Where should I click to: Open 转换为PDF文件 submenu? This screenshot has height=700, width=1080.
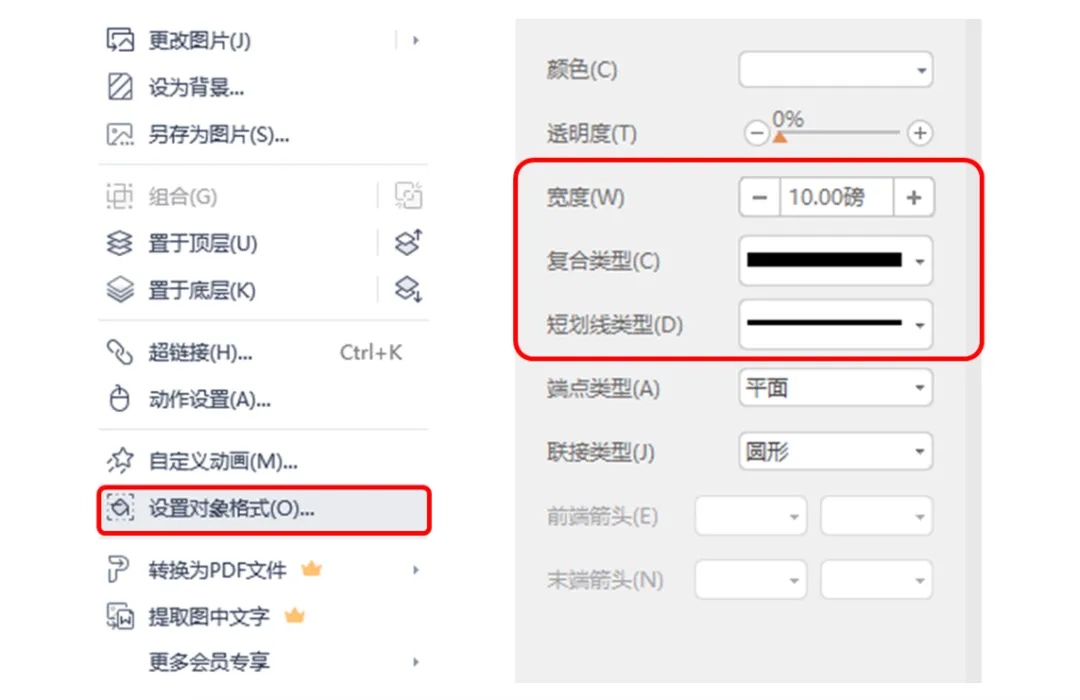[x=264, y=570]
